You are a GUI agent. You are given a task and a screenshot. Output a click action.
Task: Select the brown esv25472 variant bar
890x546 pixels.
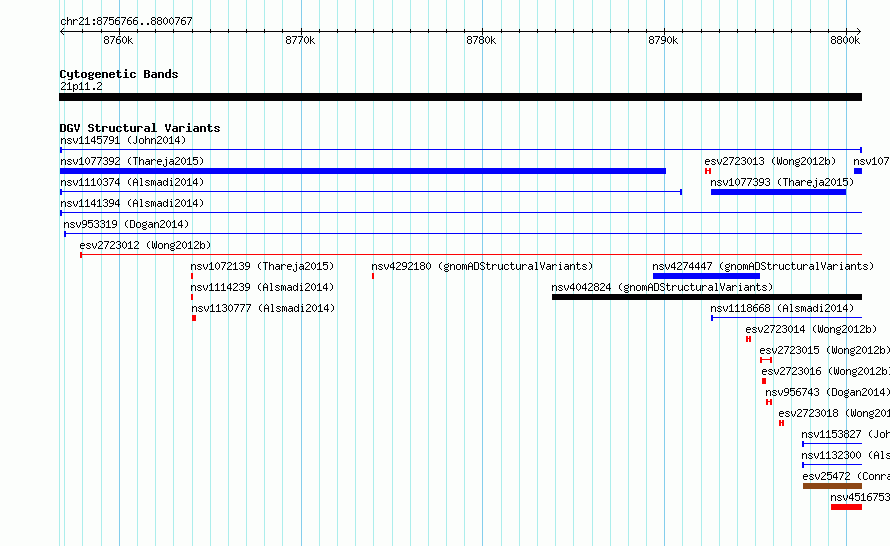click(x=833, y=486)
